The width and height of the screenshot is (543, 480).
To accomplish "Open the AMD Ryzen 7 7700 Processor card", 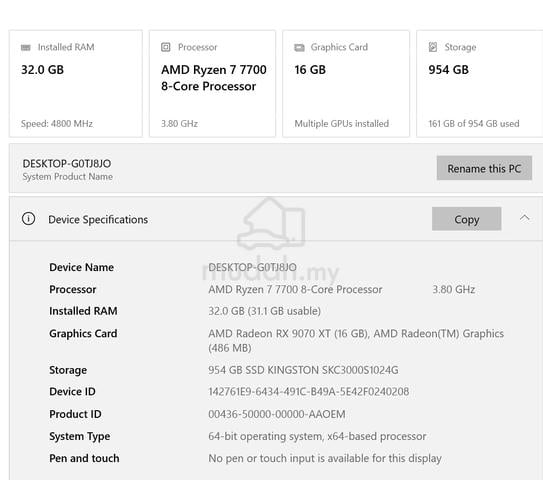I will (213, 84).
